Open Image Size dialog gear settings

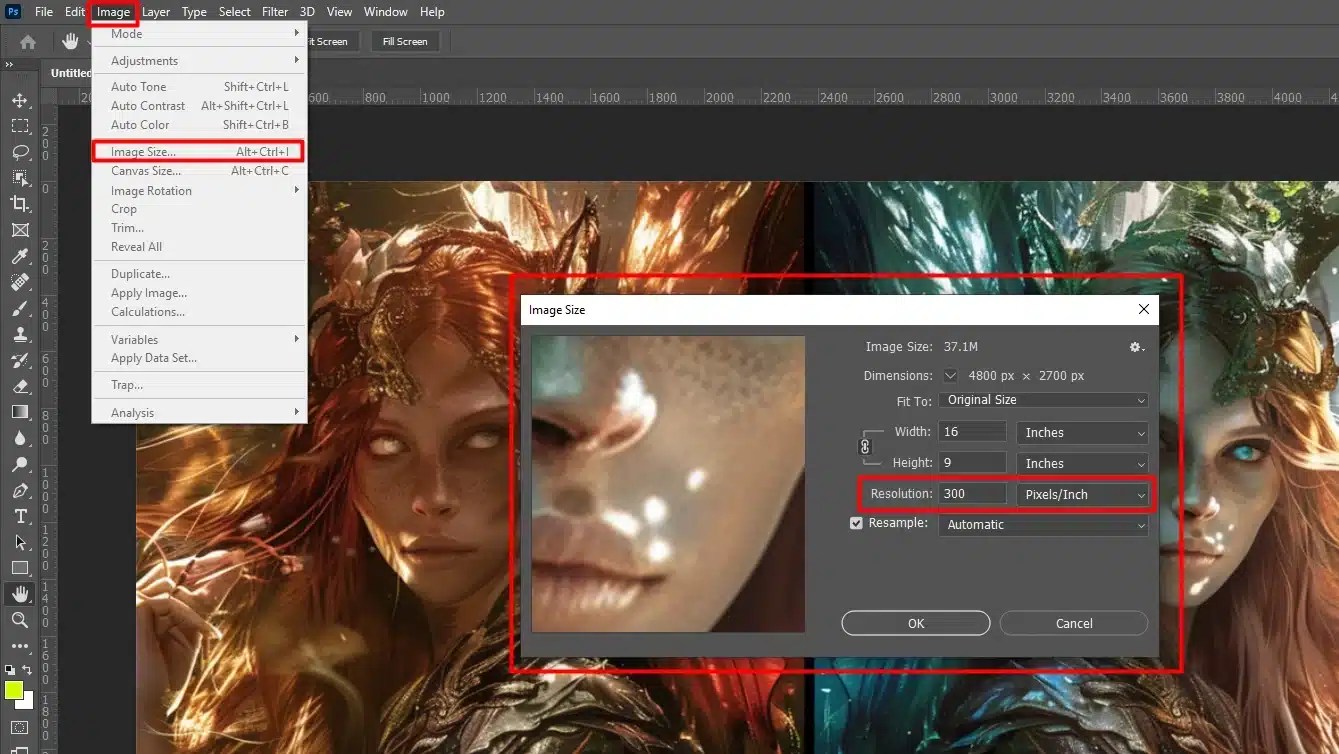click(x=1136, y=347)
